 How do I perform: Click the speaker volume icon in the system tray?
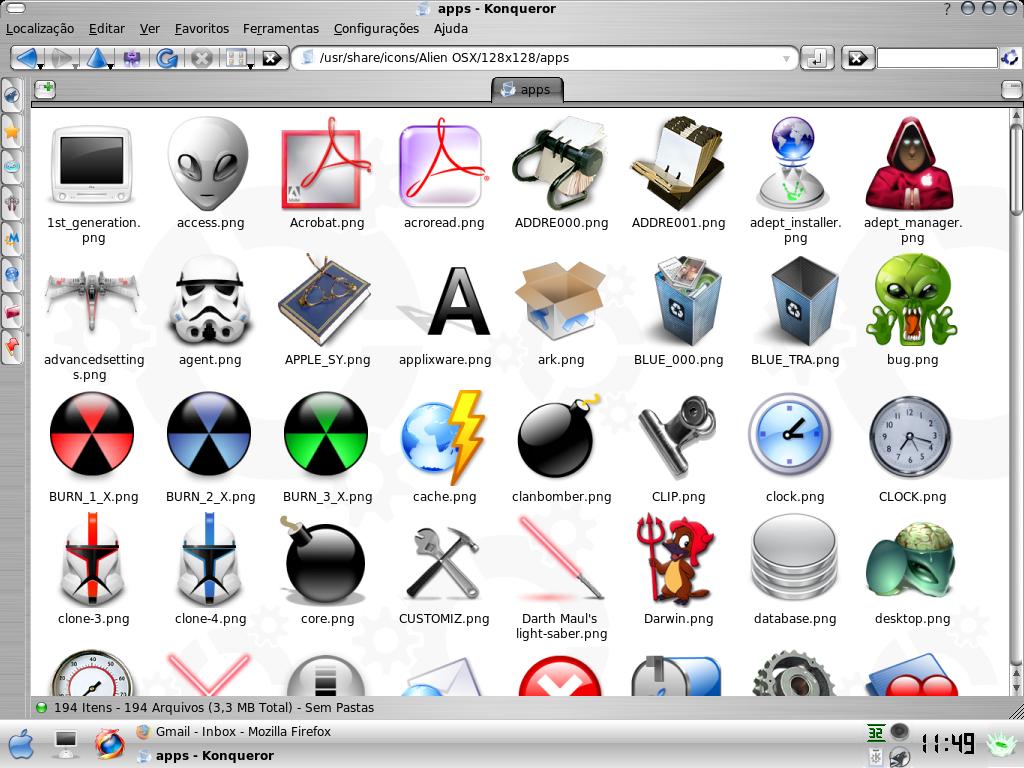click(899, 731)
